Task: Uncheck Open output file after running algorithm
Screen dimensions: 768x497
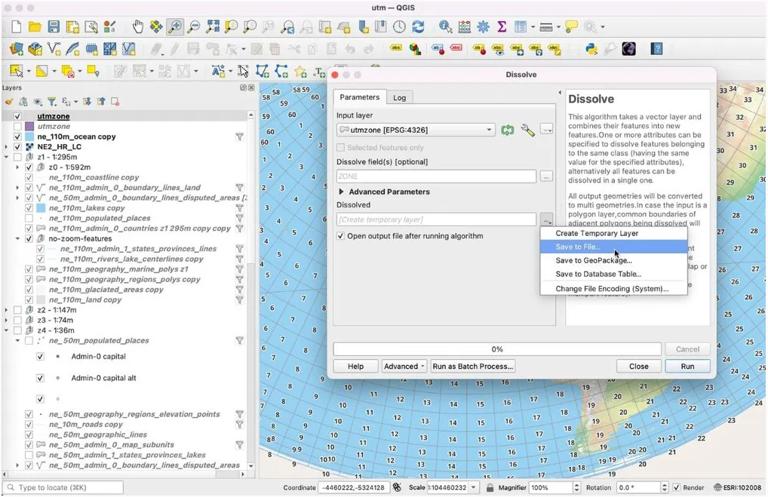Action: (341, 236)
